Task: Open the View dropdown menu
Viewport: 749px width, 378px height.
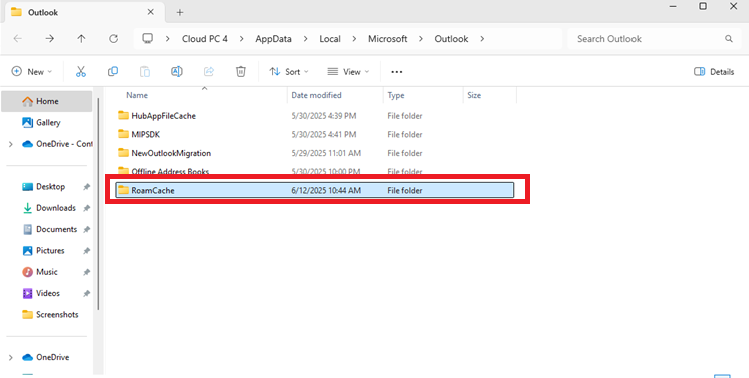Action: coord(348,72)
